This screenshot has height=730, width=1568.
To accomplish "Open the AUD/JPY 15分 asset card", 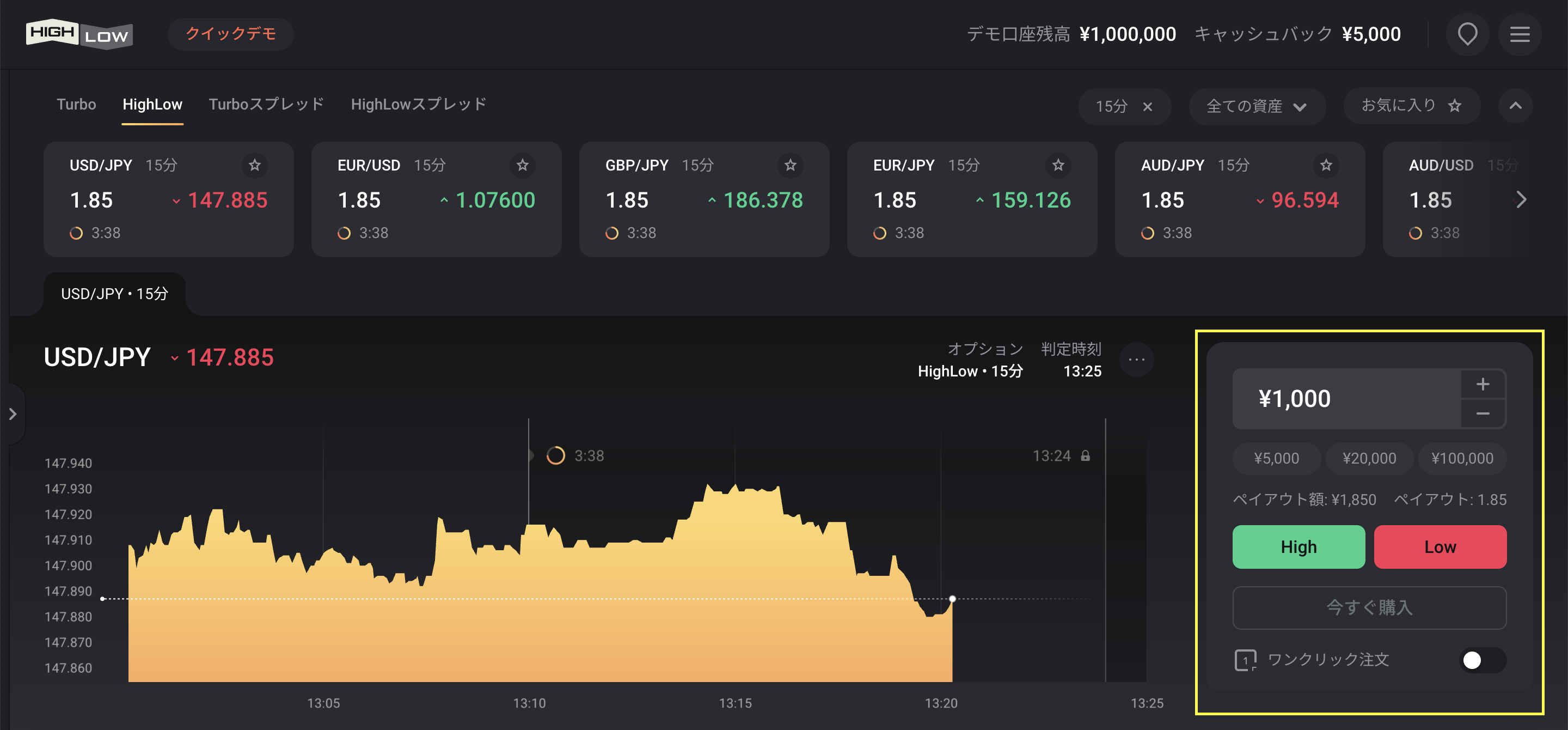I will [x=1240, y=199].
